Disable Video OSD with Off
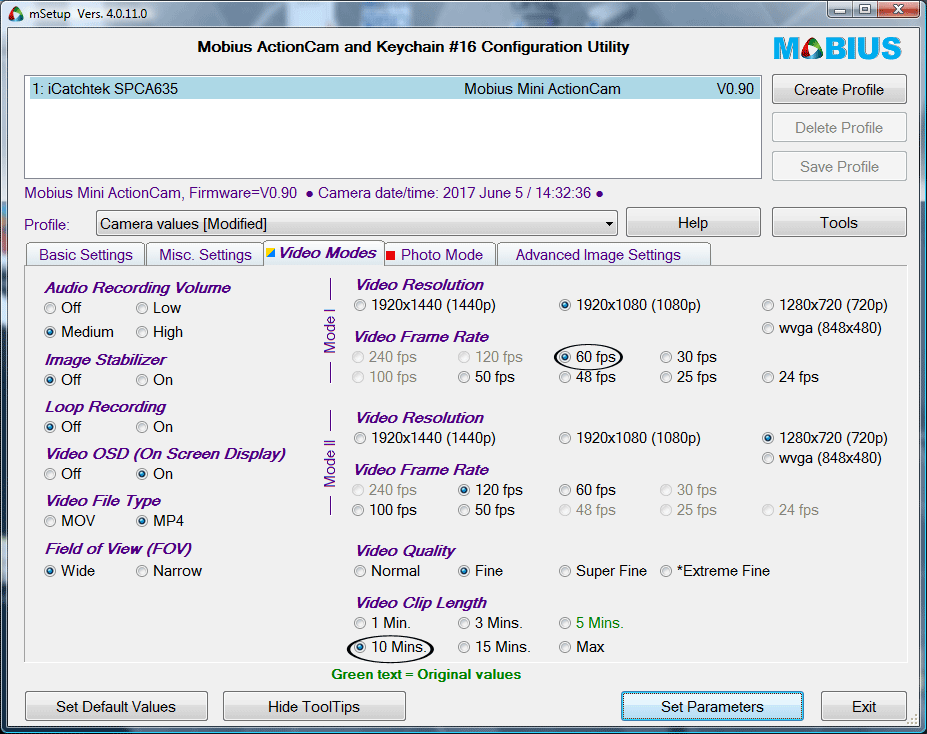The image size is (927, 734). tap(63, 474)
